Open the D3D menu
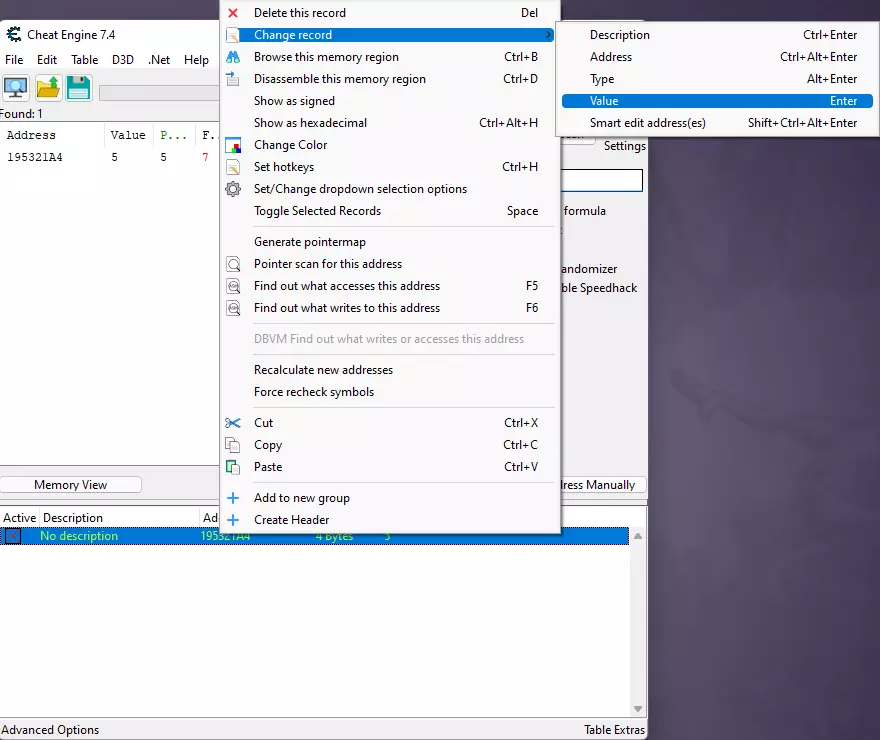The height and width of the screenshot is (740, 880). 123,59
